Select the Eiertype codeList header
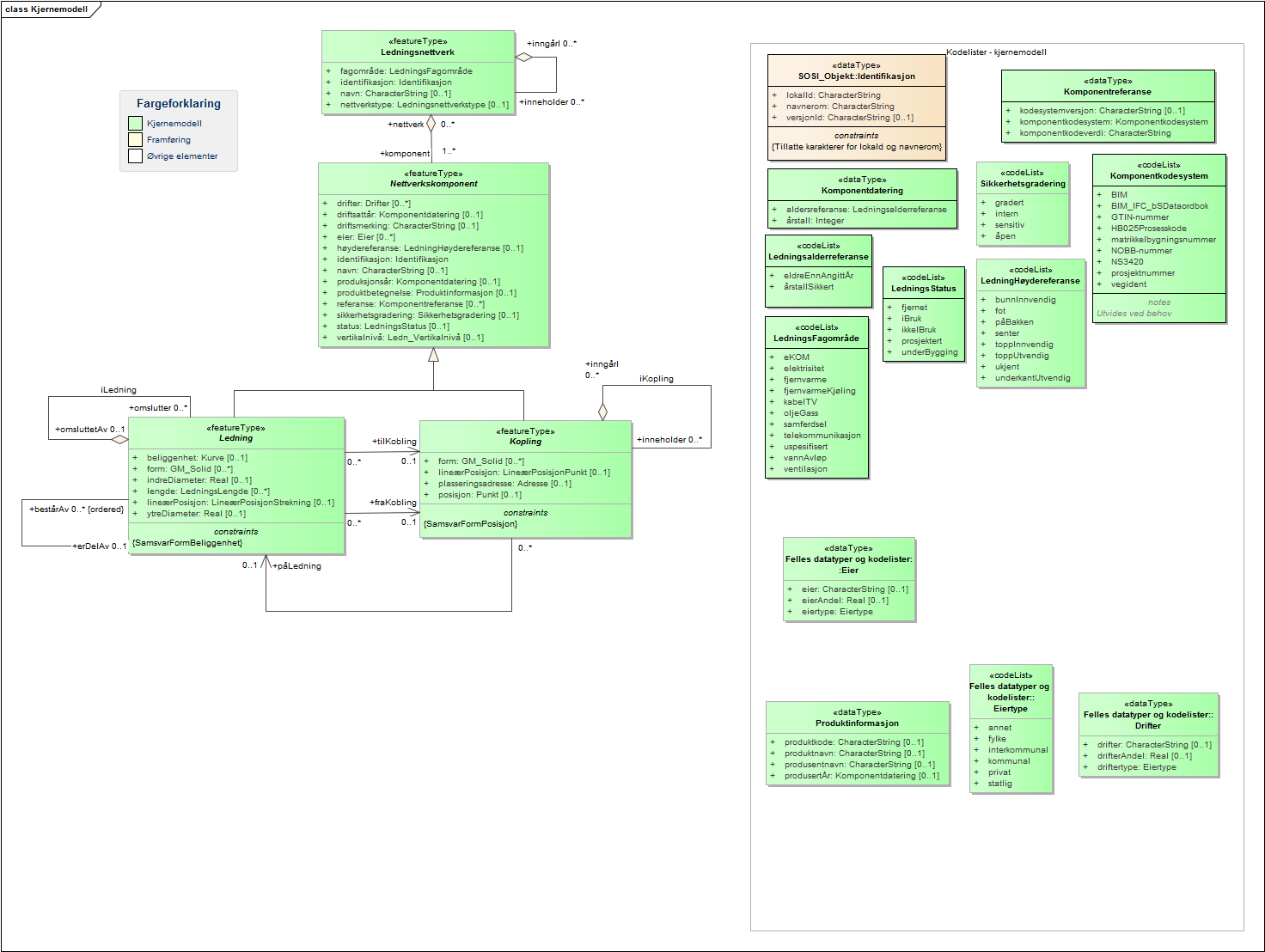Screen dimensions: 1265x952 [x=1011, y=692]
